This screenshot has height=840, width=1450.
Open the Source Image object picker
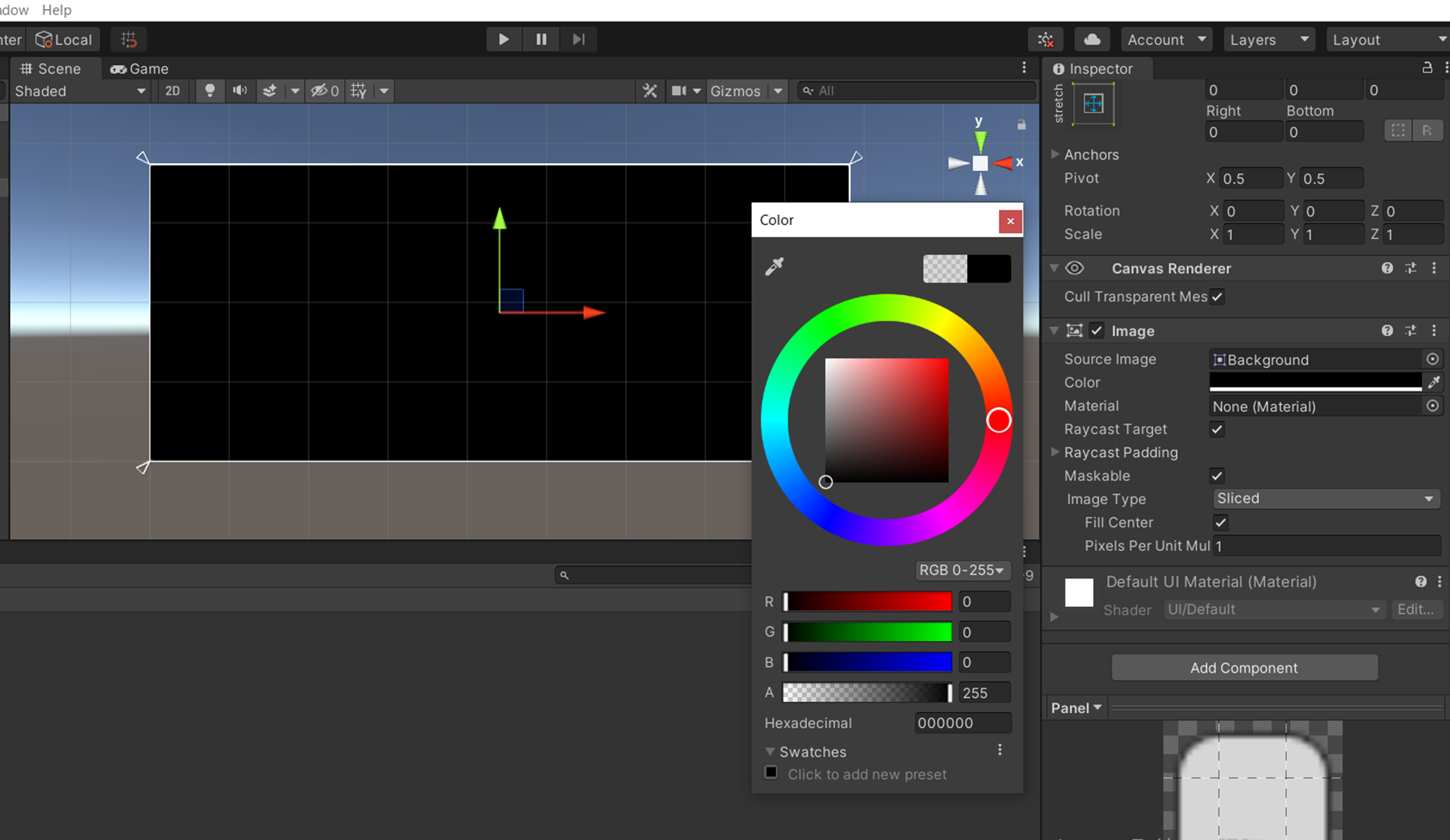(x=1432, y=359)
